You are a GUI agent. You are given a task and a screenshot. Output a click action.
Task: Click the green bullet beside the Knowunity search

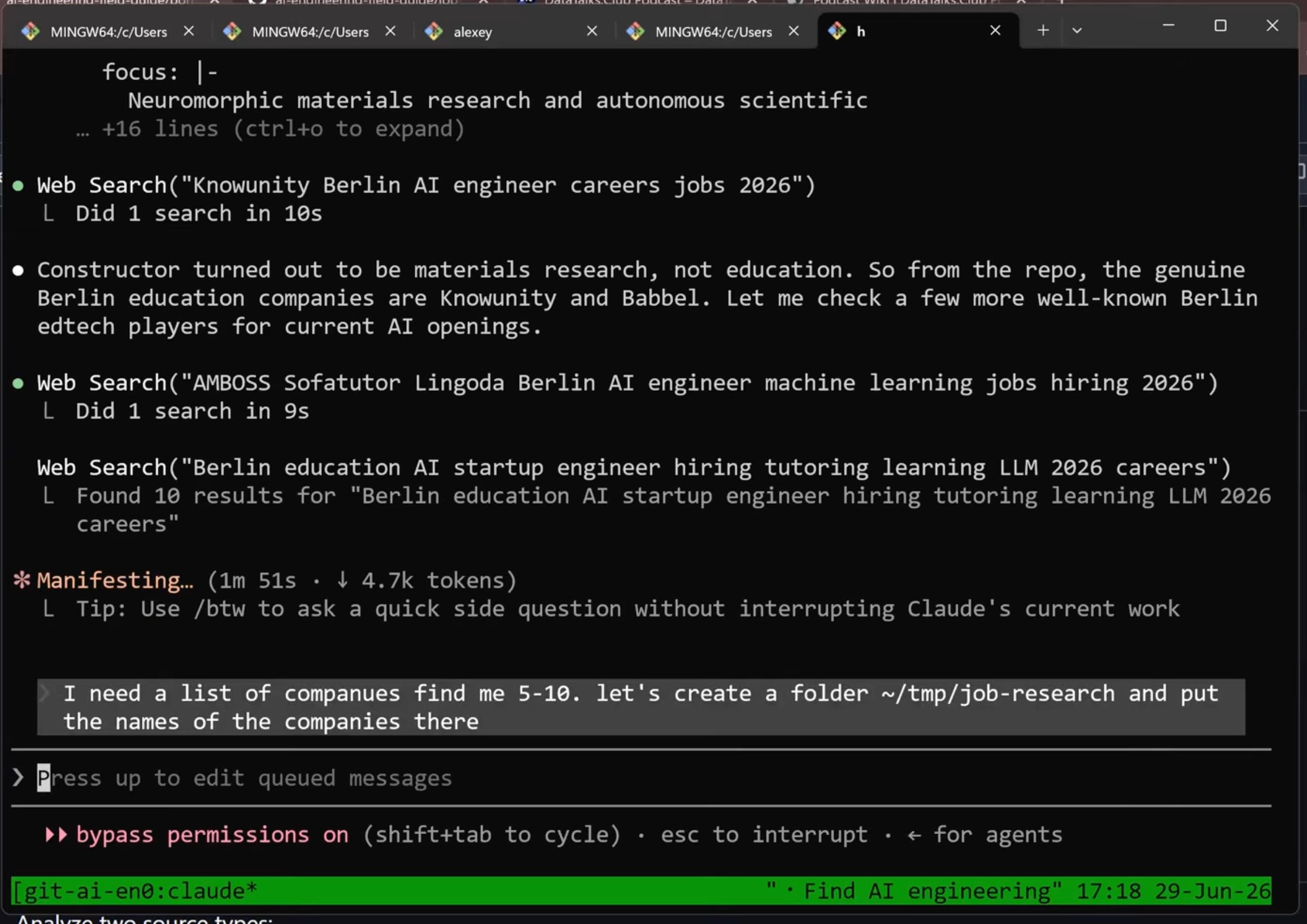tap(18, 186)
